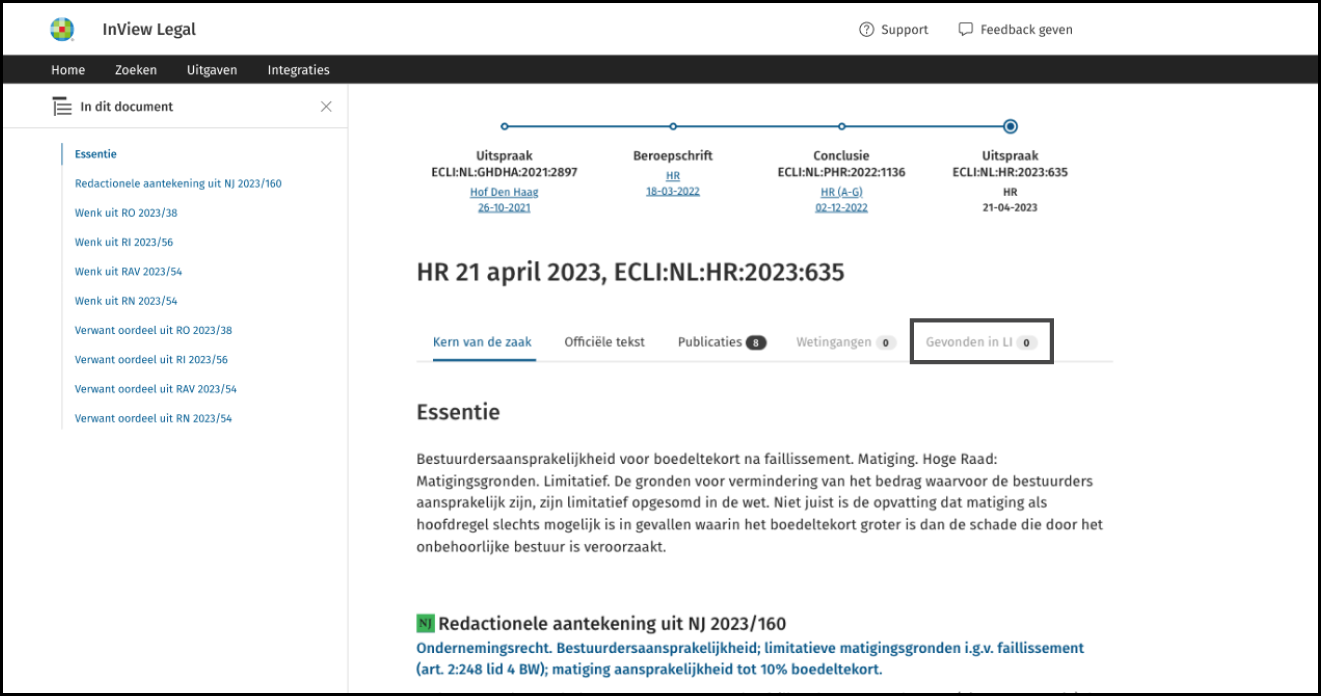Click the first Uitspraak timeline node
The image size is (1321, 696).
tap(504, 127)
